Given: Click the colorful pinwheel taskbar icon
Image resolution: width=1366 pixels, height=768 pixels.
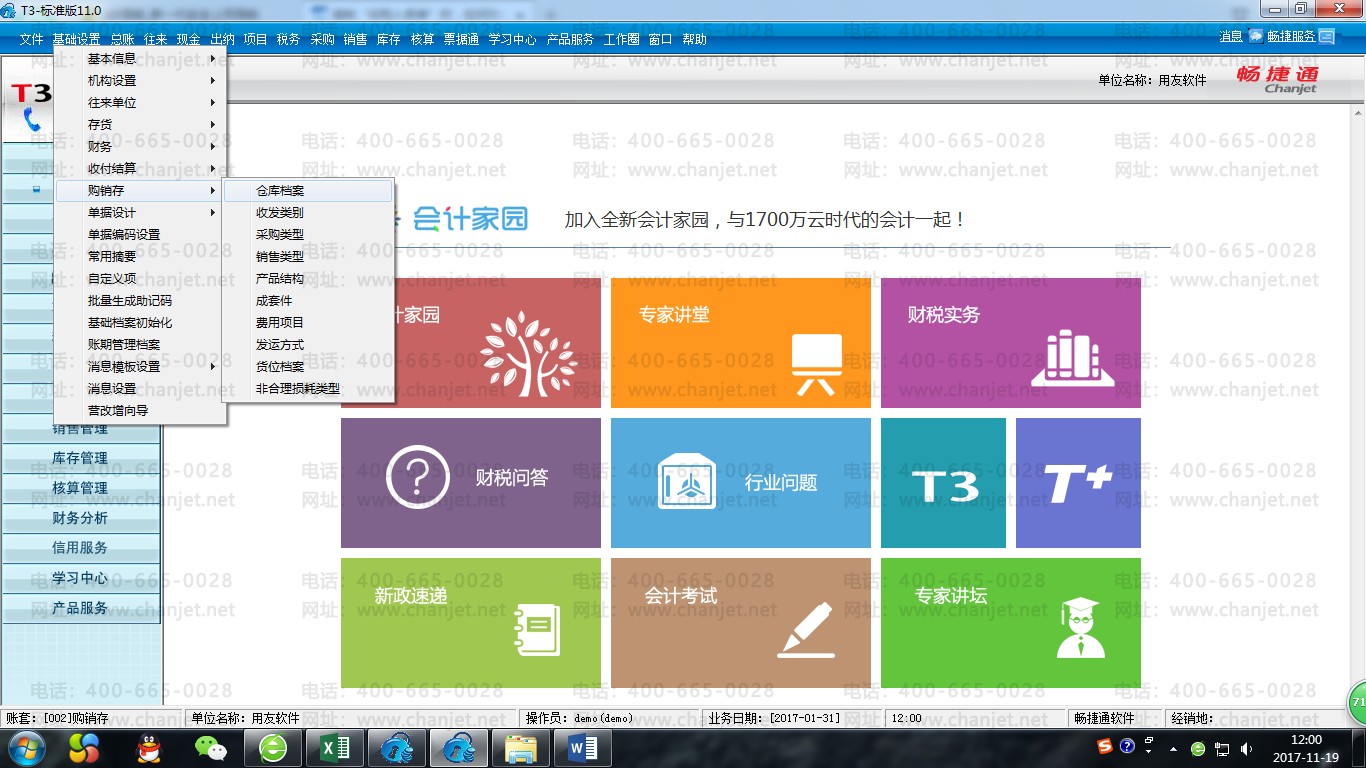Looking at the screenshot, I should (x=84, y=748).
